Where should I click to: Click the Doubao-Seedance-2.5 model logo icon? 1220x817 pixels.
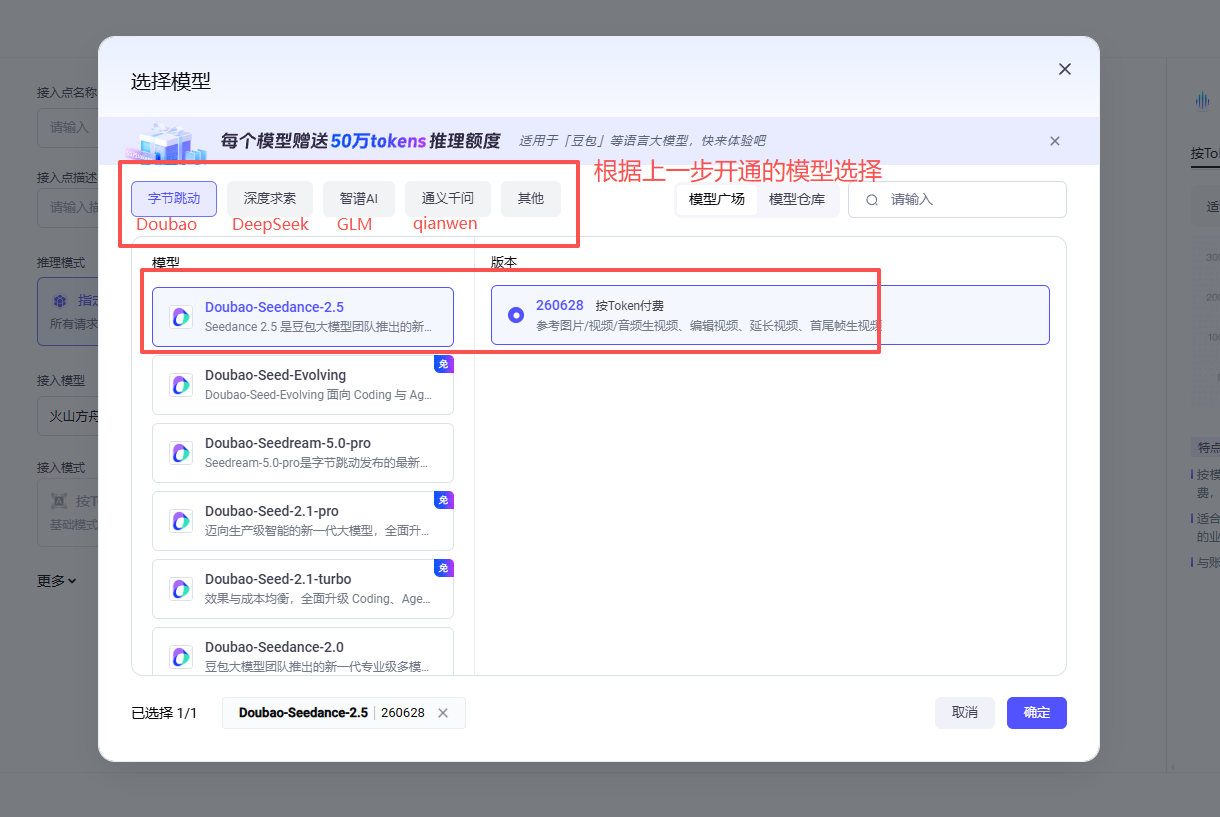pos(181,317)
